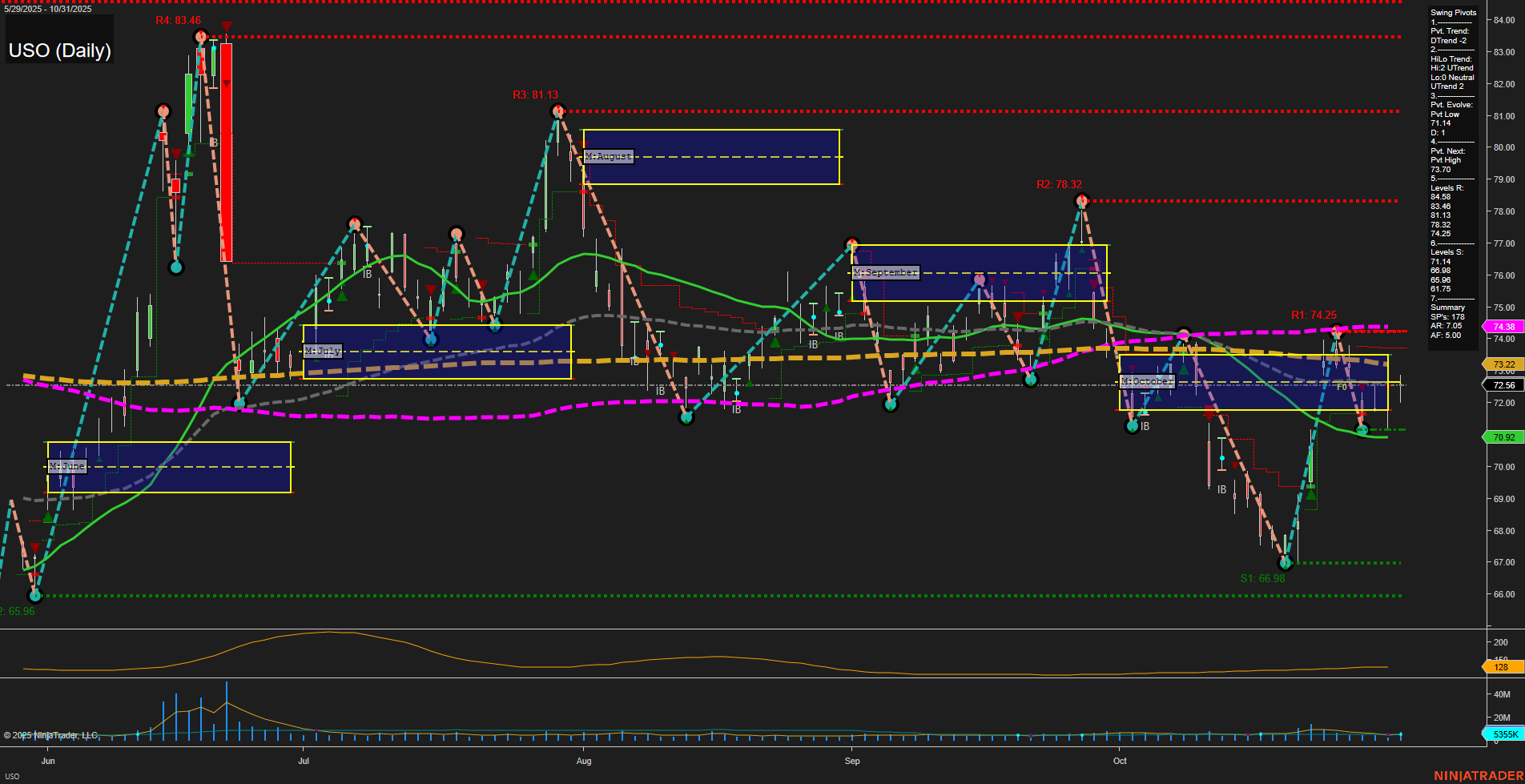Select the M:July zone label

[324, 350]
